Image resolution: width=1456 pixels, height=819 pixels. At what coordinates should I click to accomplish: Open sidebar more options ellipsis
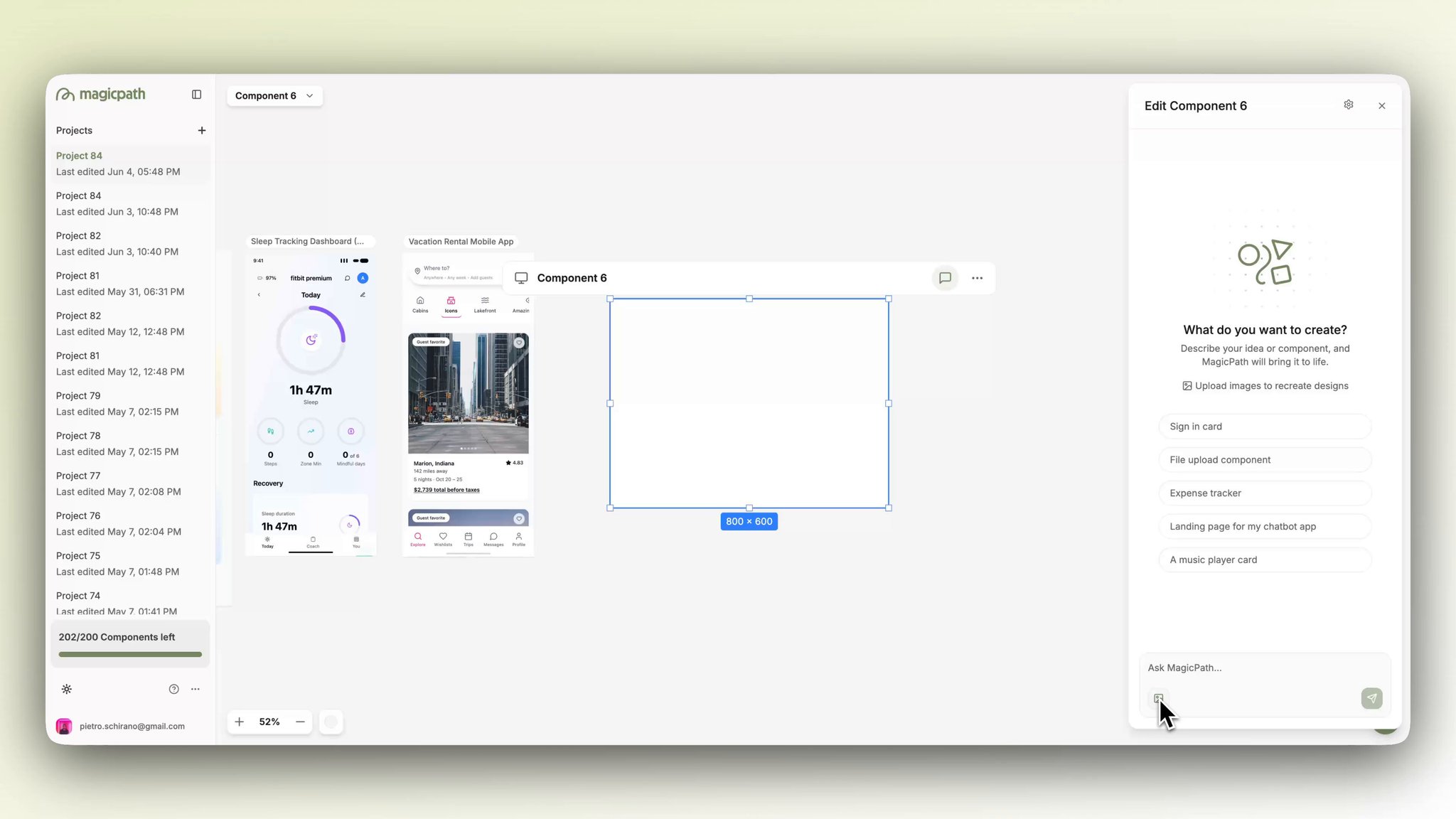[196, 689]
